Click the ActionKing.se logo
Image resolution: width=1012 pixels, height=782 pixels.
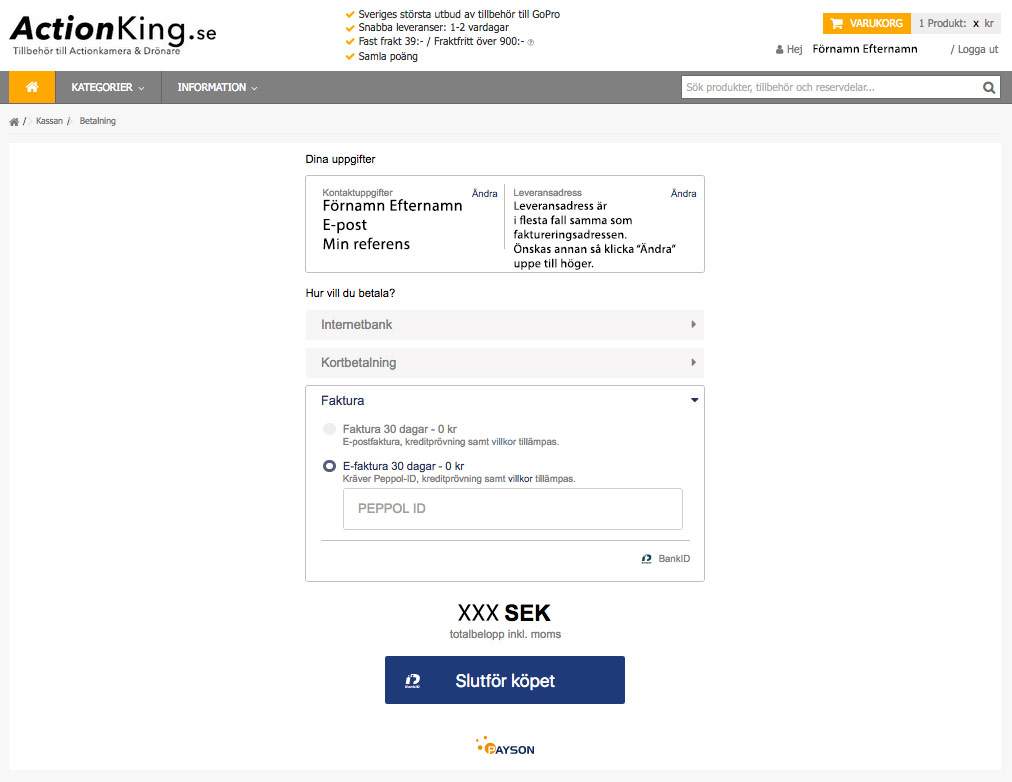coord(113,34)
